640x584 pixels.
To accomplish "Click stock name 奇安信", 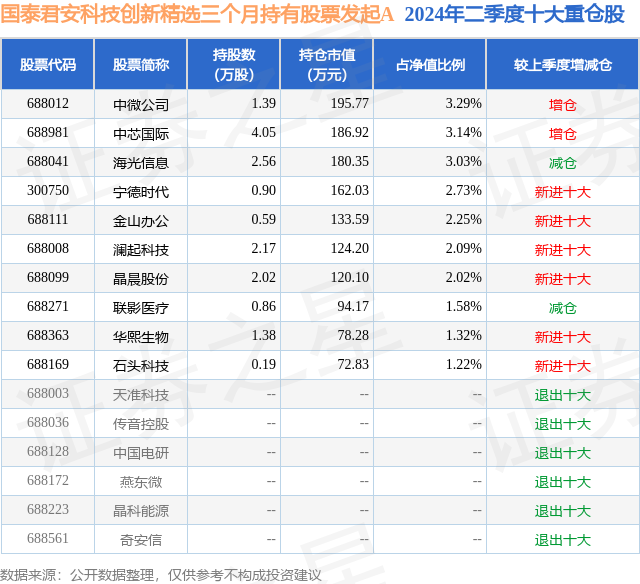I will click(141, 540).
